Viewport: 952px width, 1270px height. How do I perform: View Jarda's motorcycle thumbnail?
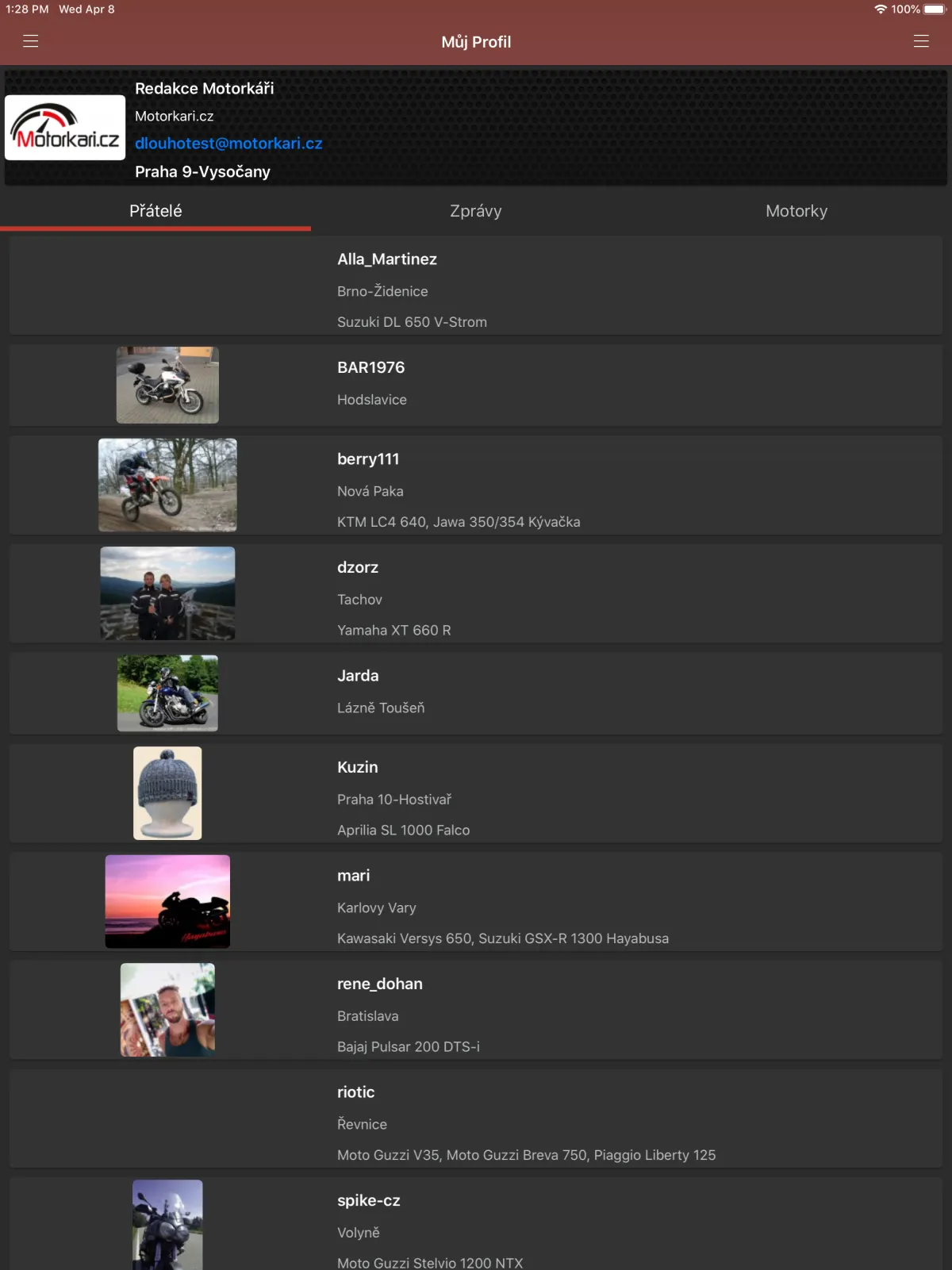[x=167, y=693]
